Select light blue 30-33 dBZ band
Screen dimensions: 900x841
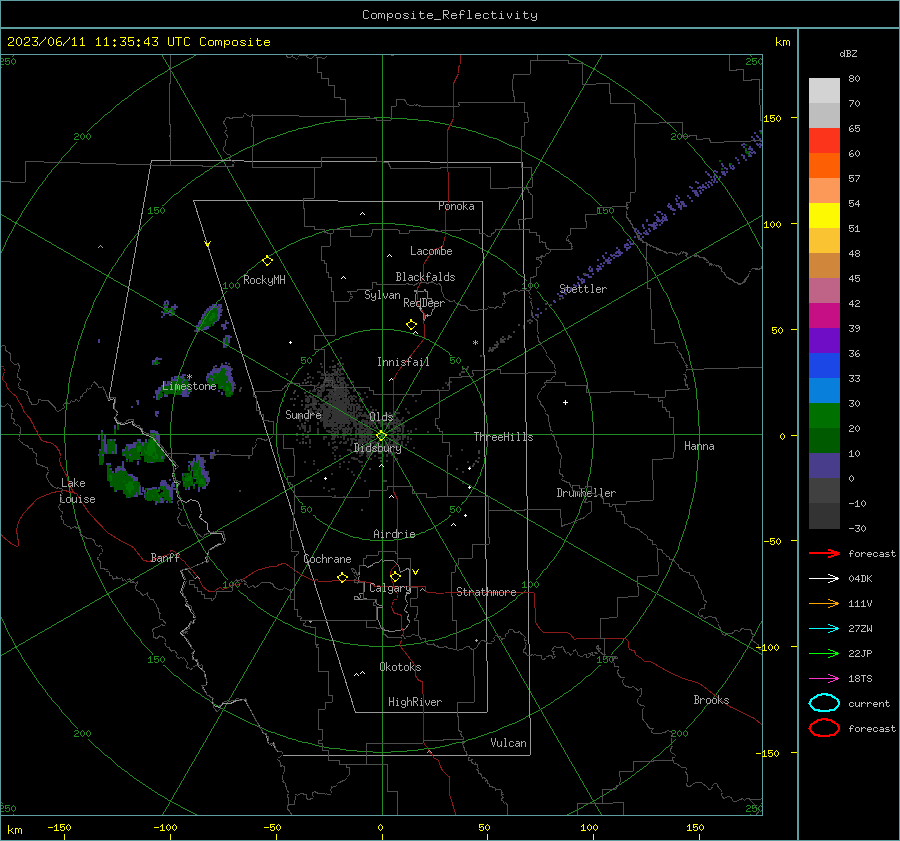[x=824, y=391]
